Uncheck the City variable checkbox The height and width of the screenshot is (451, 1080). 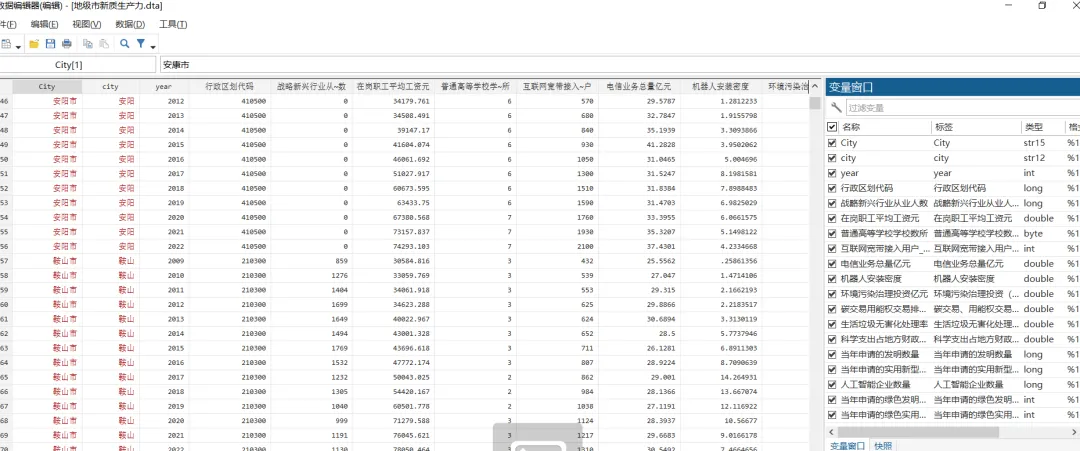(x=832, y=143)
